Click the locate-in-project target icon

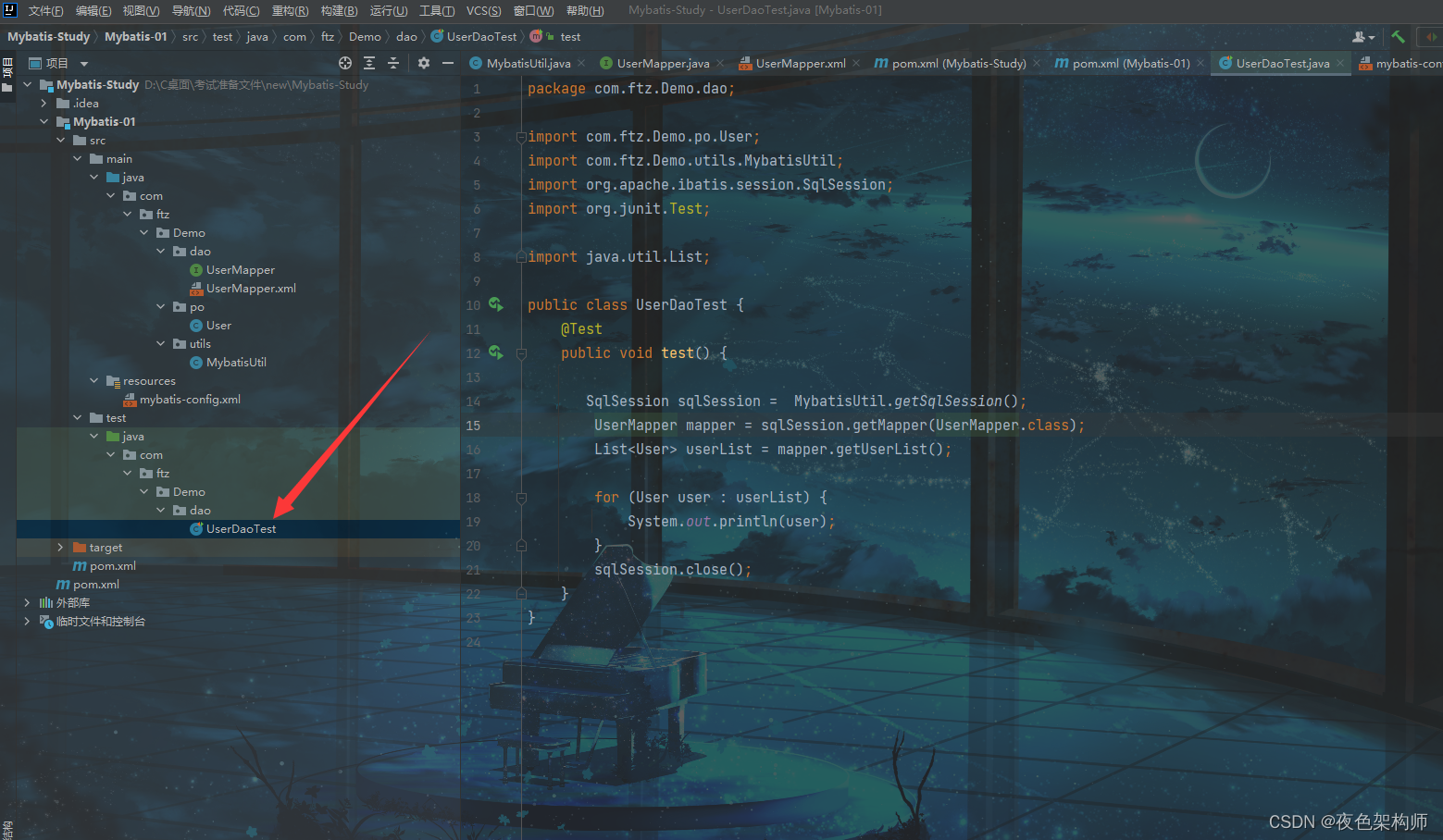click(345, 63)
